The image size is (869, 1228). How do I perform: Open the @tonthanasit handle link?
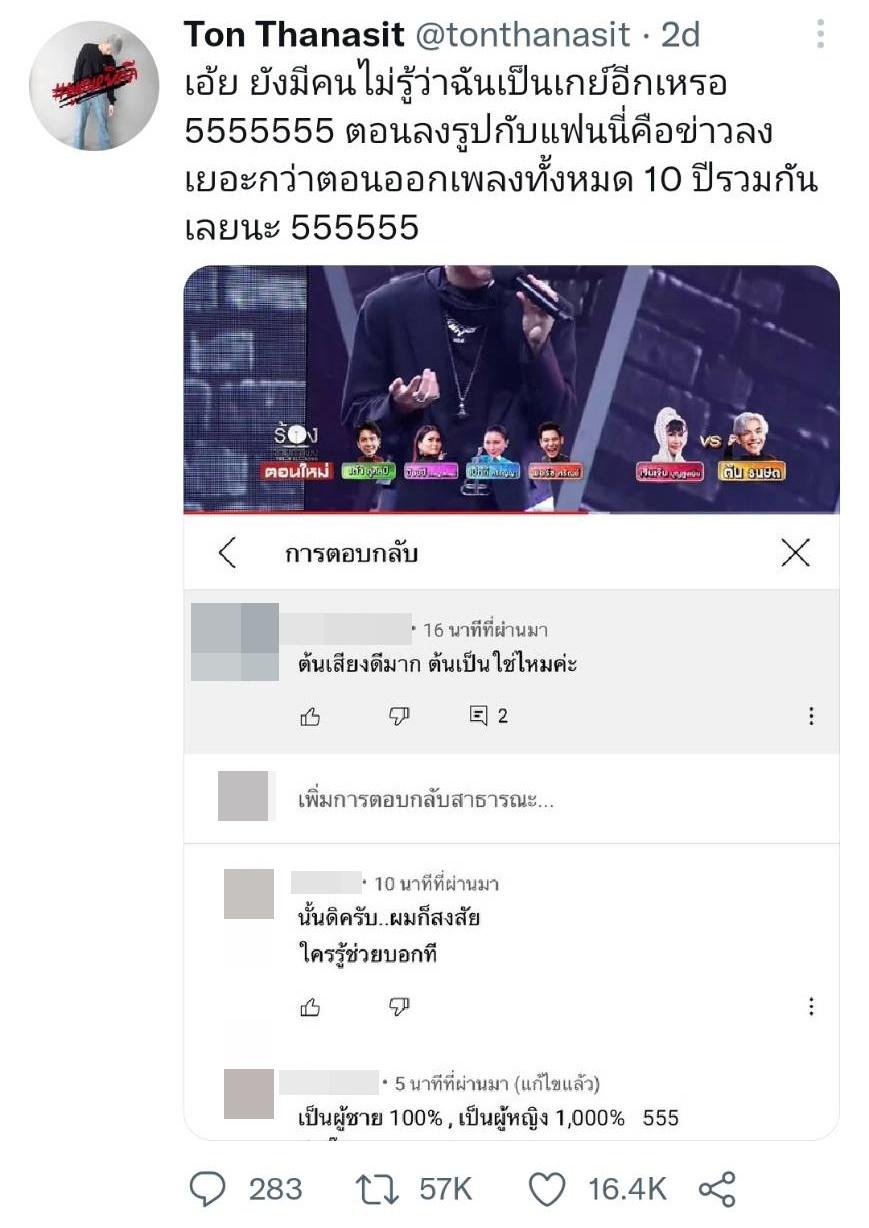(523, 35)
